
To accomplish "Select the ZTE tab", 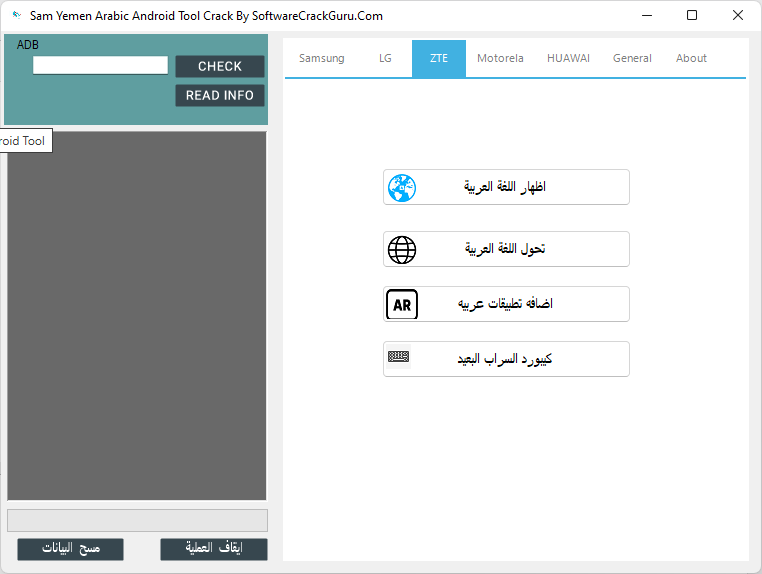I will coord(439,58).
